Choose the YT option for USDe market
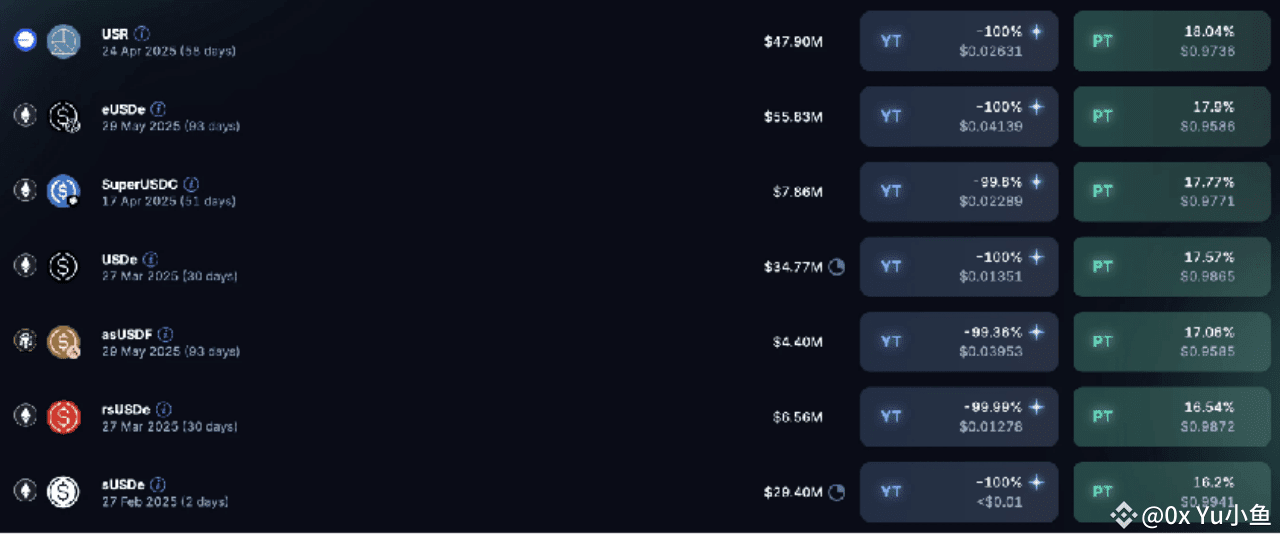The width and height of the screenshot is (1280, 539). tap(958, 266)
